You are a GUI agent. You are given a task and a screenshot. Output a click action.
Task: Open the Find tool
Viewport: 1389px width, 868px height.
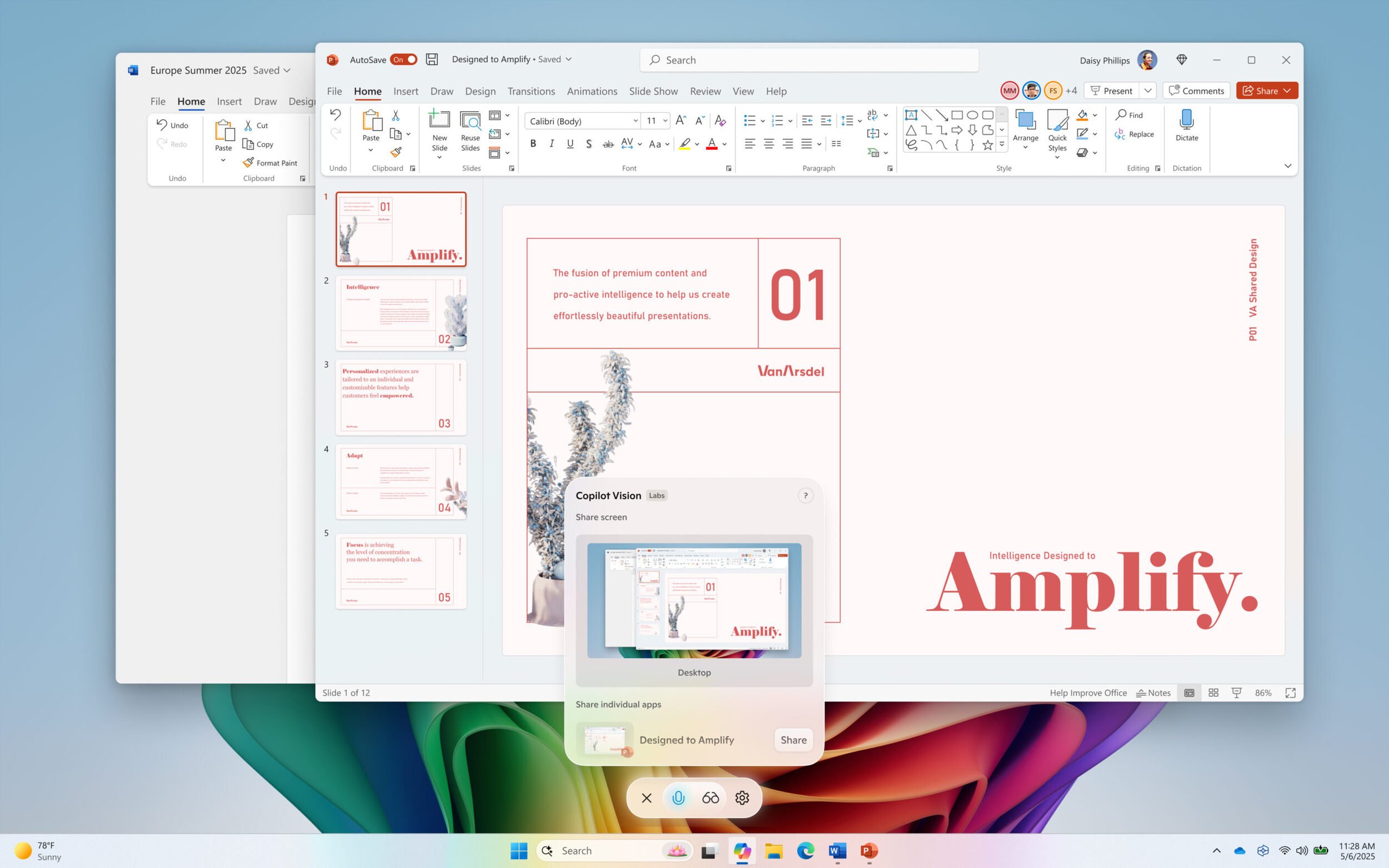point(1132,115)
